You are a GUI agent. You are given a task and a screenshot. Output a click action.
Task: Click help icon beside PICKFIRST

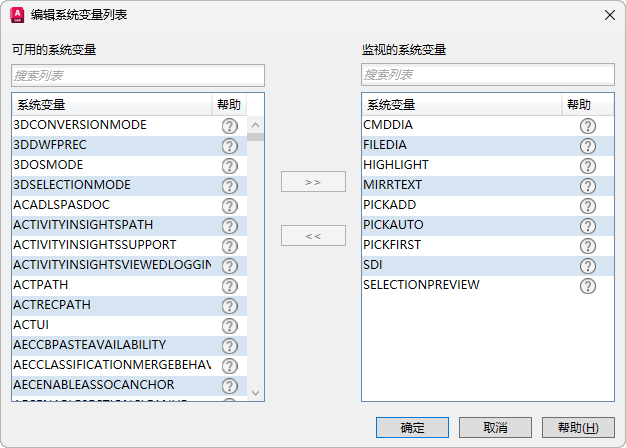(588, 246)
